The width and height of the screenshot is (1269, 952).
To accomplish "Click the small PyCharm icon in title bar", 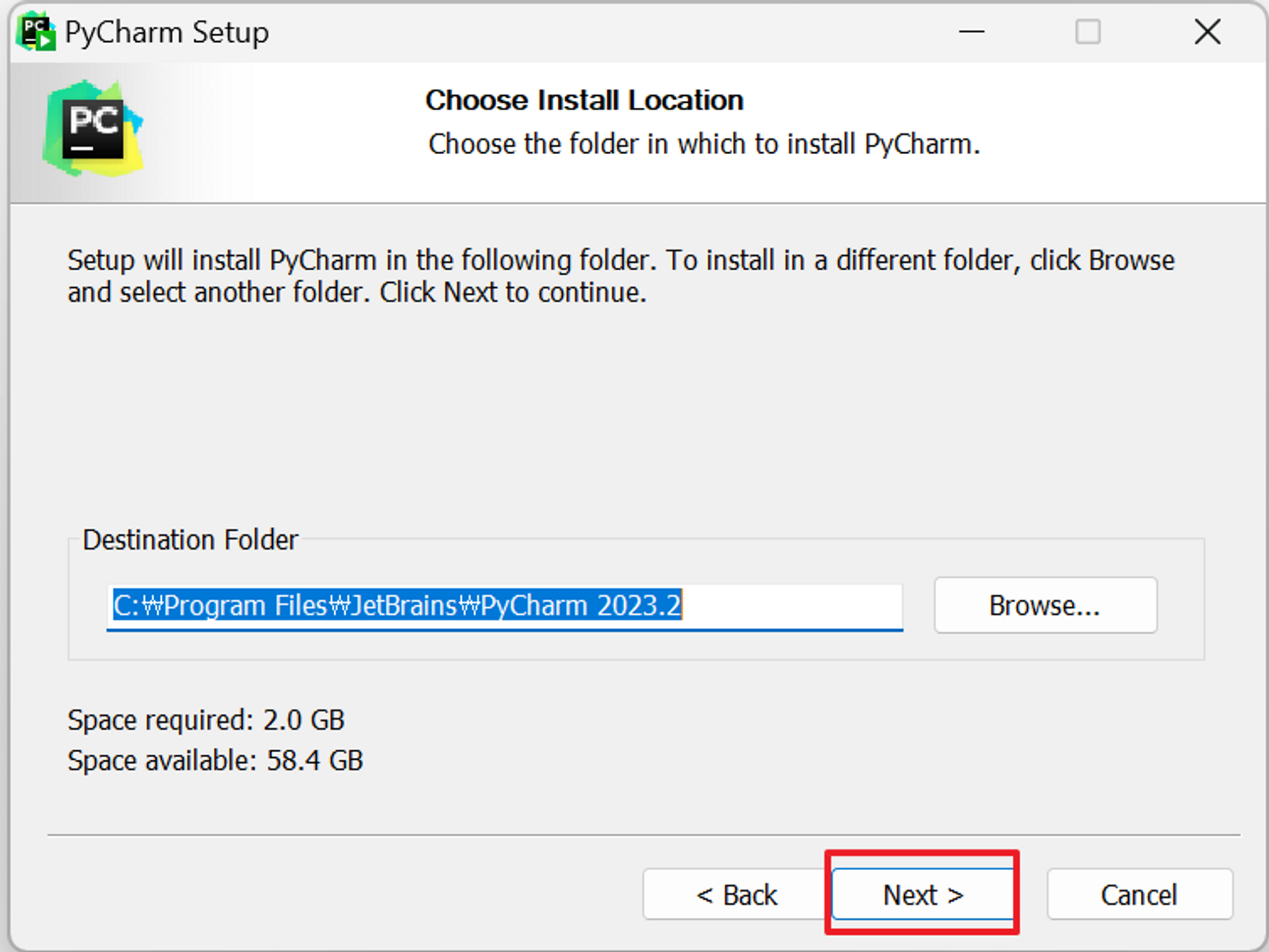I will (36, 32).
